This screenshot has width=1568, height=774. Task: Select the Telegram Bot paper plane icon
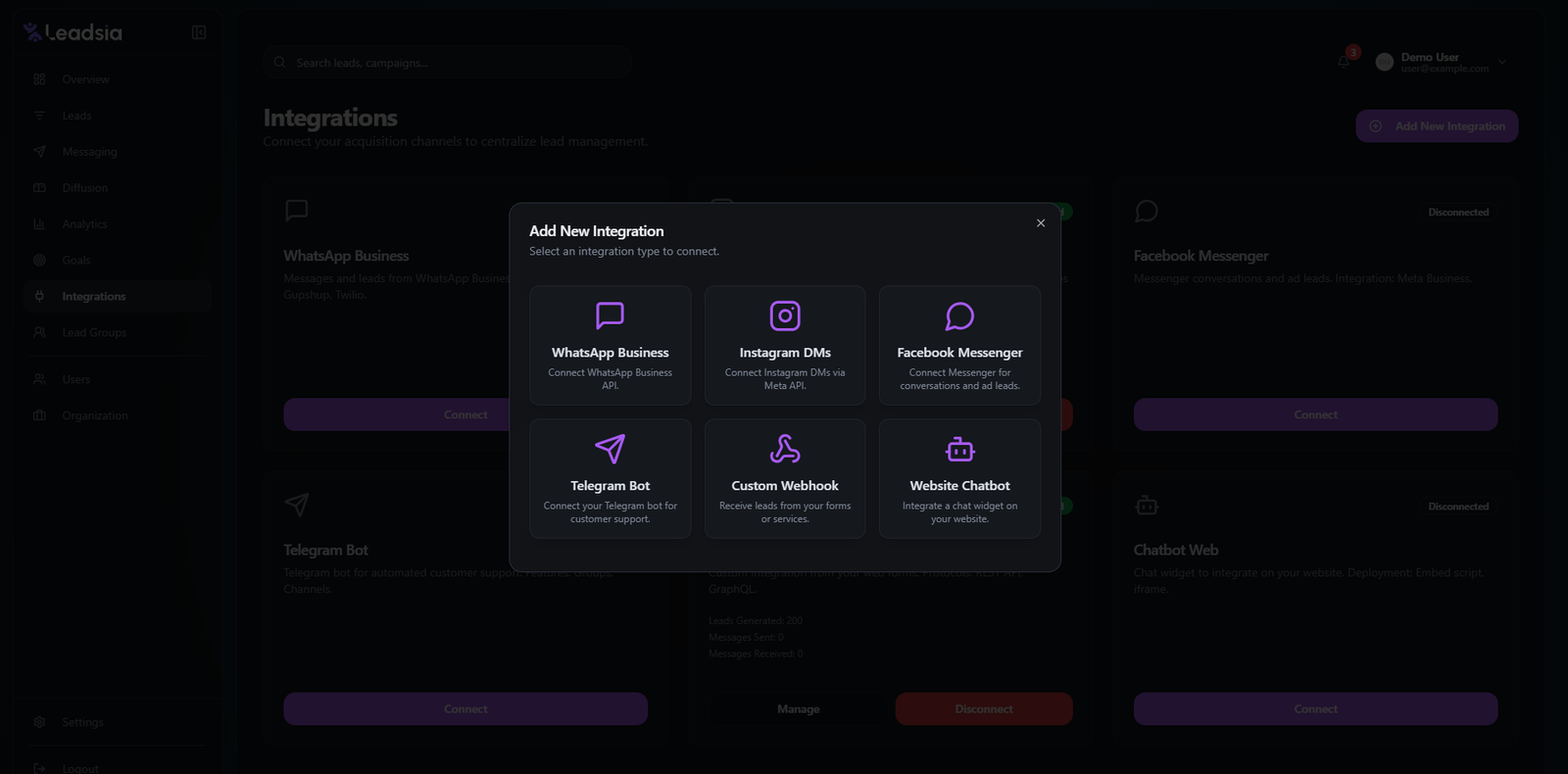(x=610, y=449)
